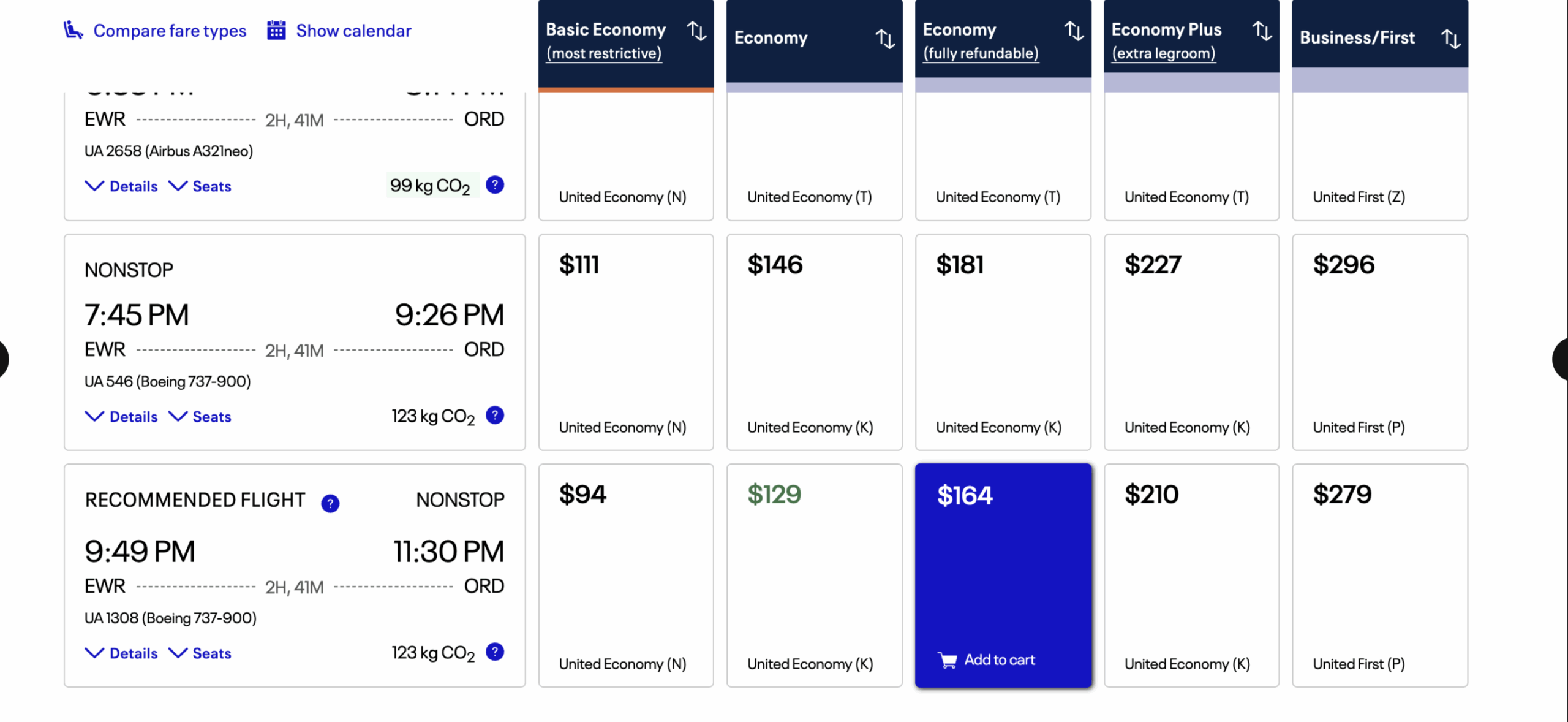Expand Seats for UA 546 flight
Image resolution: width=1568 pixels, height=722 pixels.
click(x=200, y=417)
